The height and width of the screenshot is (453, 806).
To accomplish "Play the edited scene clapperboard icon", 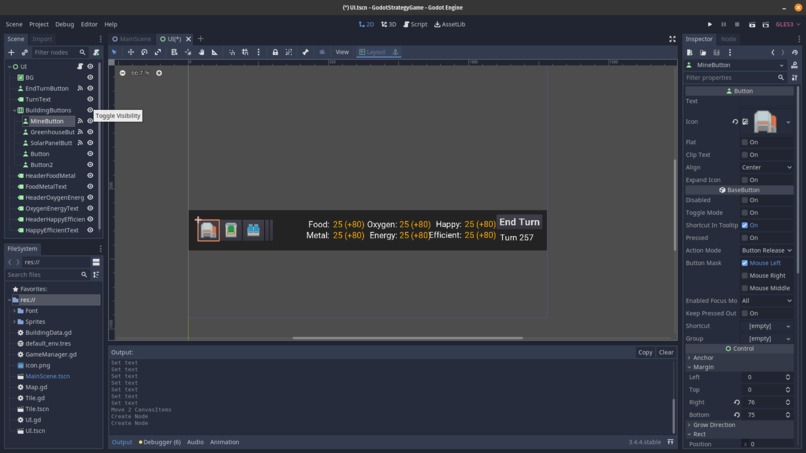I will (x=752, y=24).
